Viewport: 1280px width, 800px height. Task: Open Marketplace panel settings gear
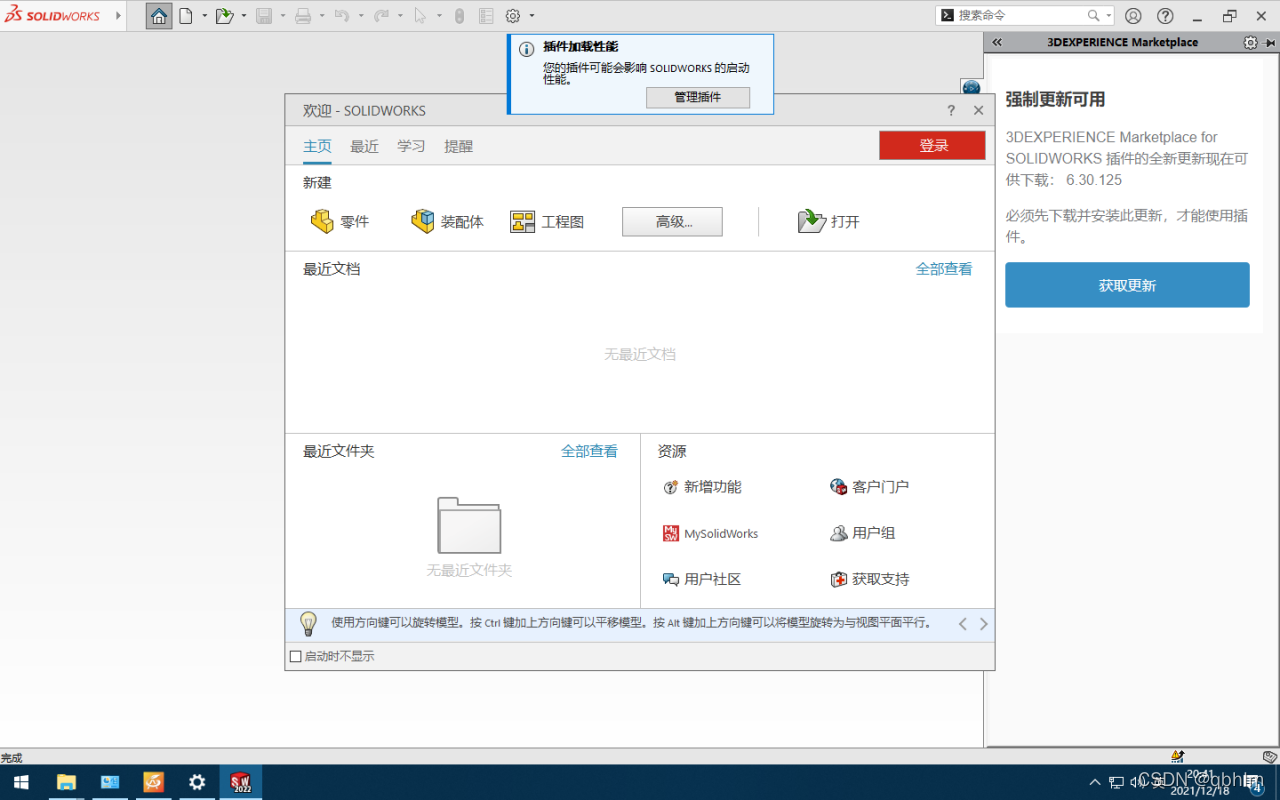(x=1250, y=43)
